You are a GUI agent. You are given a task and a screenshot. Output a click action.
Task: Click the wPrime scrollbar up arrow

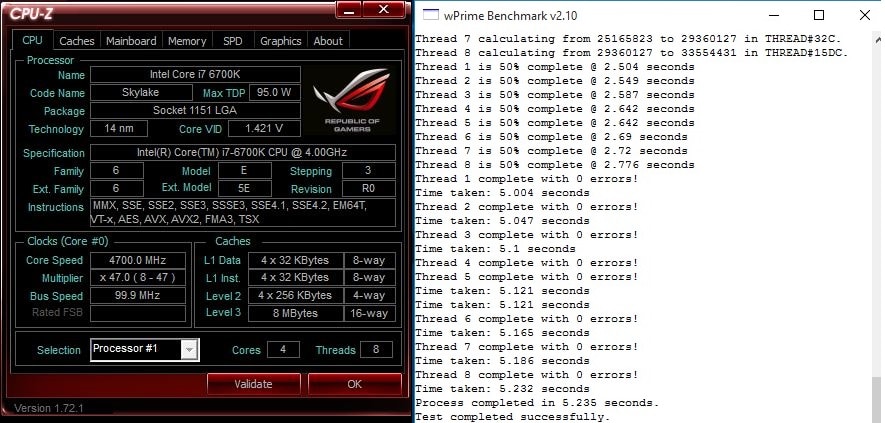pos(878,39)
